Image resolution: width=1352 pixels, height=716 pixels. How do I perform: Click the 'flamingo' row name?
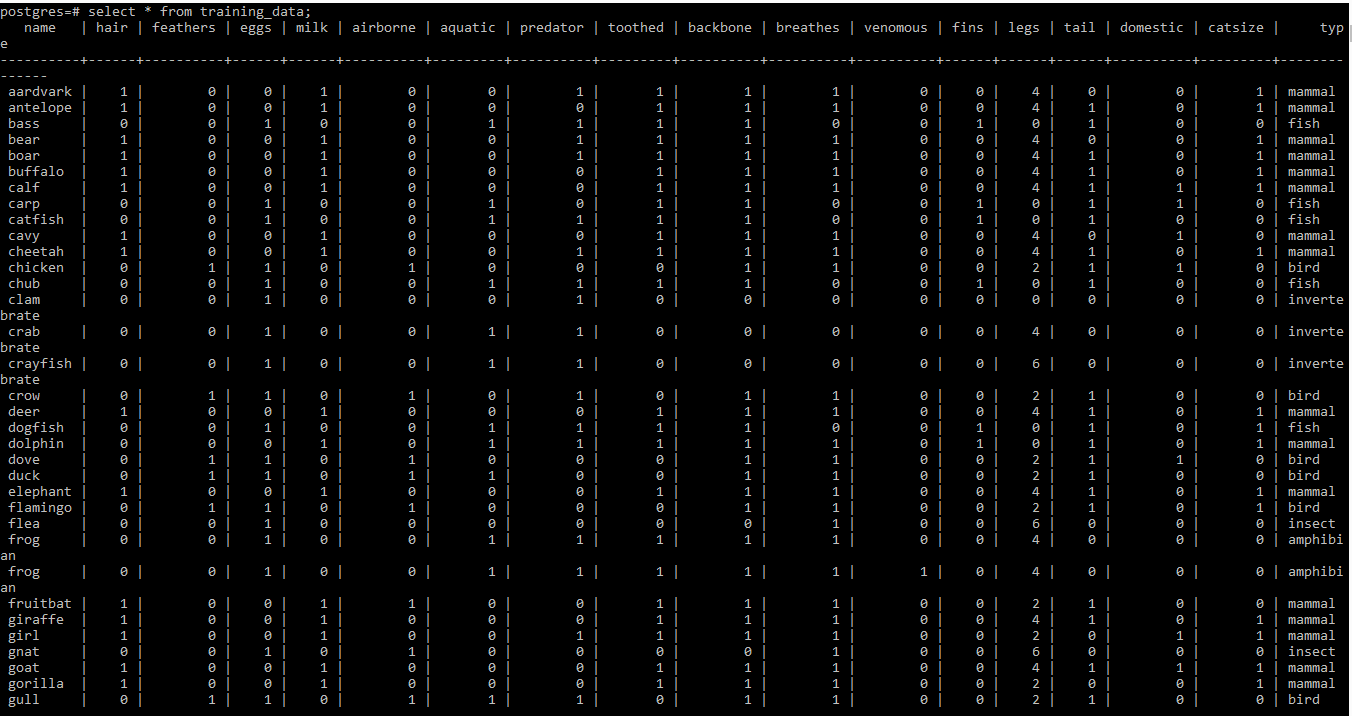pyautogui.click(x=40, y=508)
